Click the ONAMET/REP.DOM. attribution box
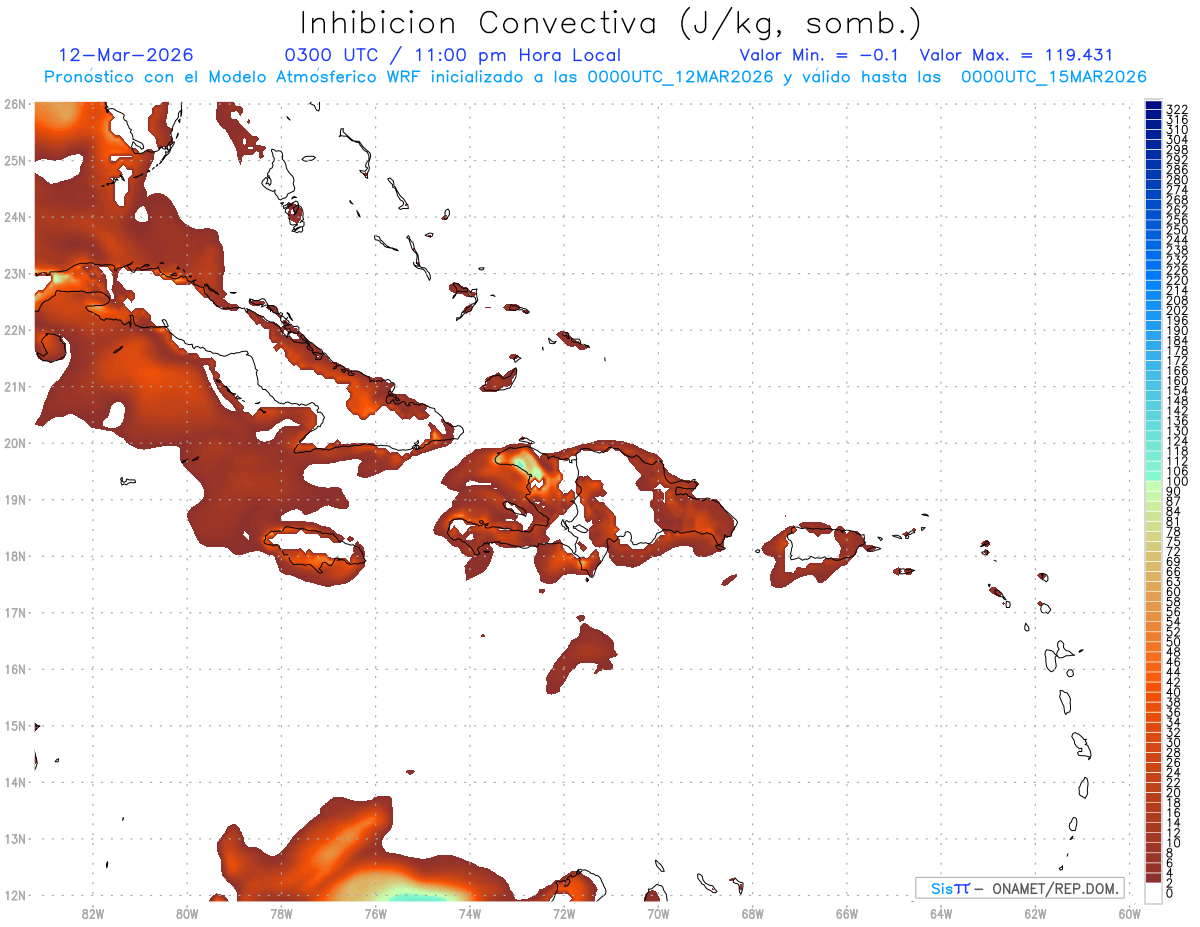 [1019, 888]
